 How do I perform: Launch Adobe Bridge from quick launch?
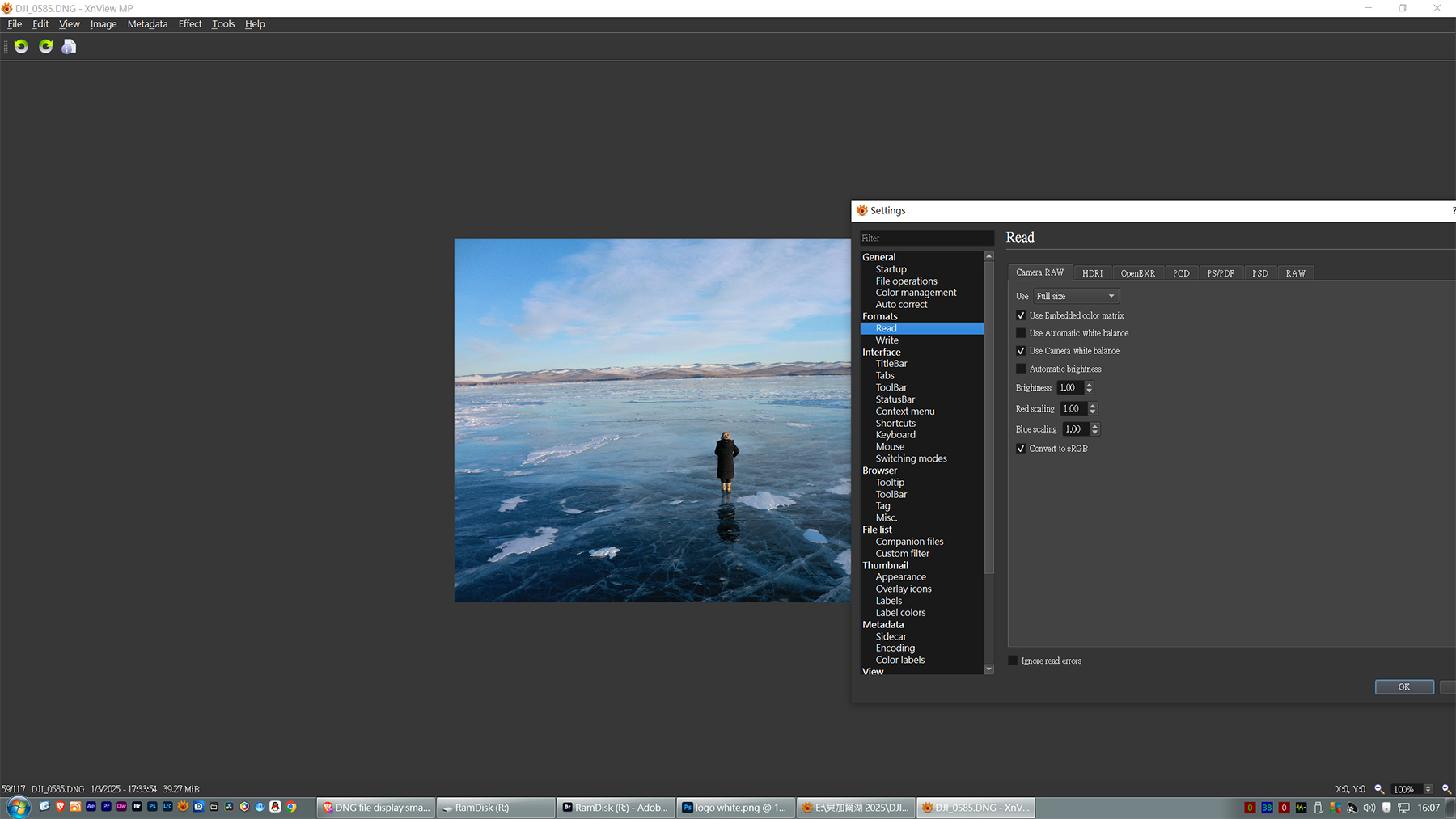[137, 806]
